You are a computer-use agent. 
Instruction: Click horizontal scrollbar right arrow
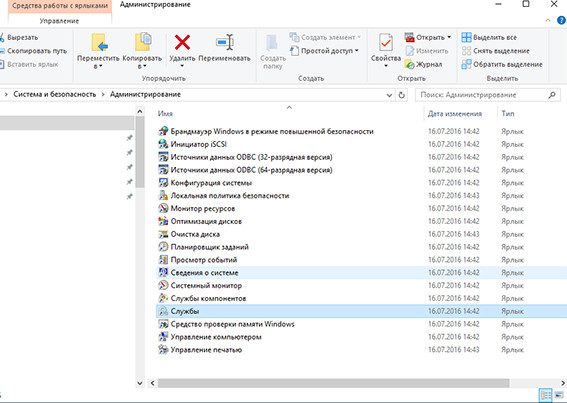coord(563,383)
